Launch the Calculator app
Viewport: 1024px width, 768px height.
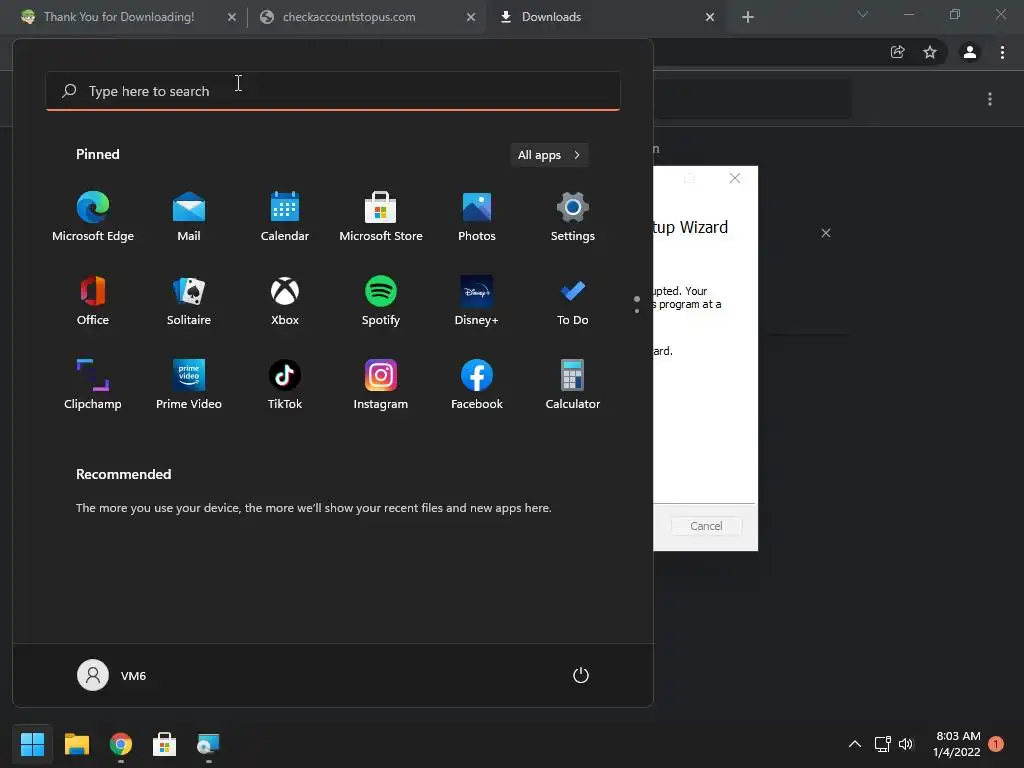click(573, 385)
